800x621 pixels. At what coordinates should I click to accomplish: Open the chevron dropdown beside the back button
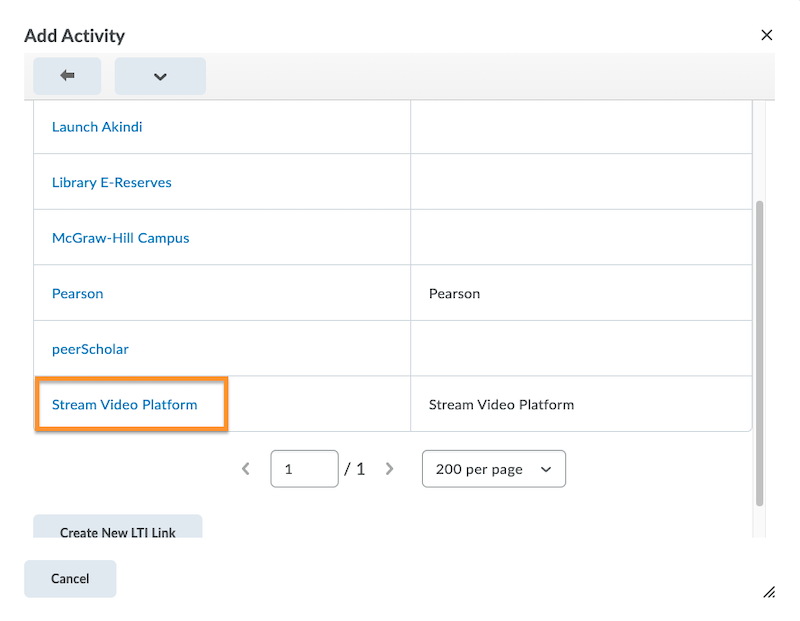coord(160,76)
